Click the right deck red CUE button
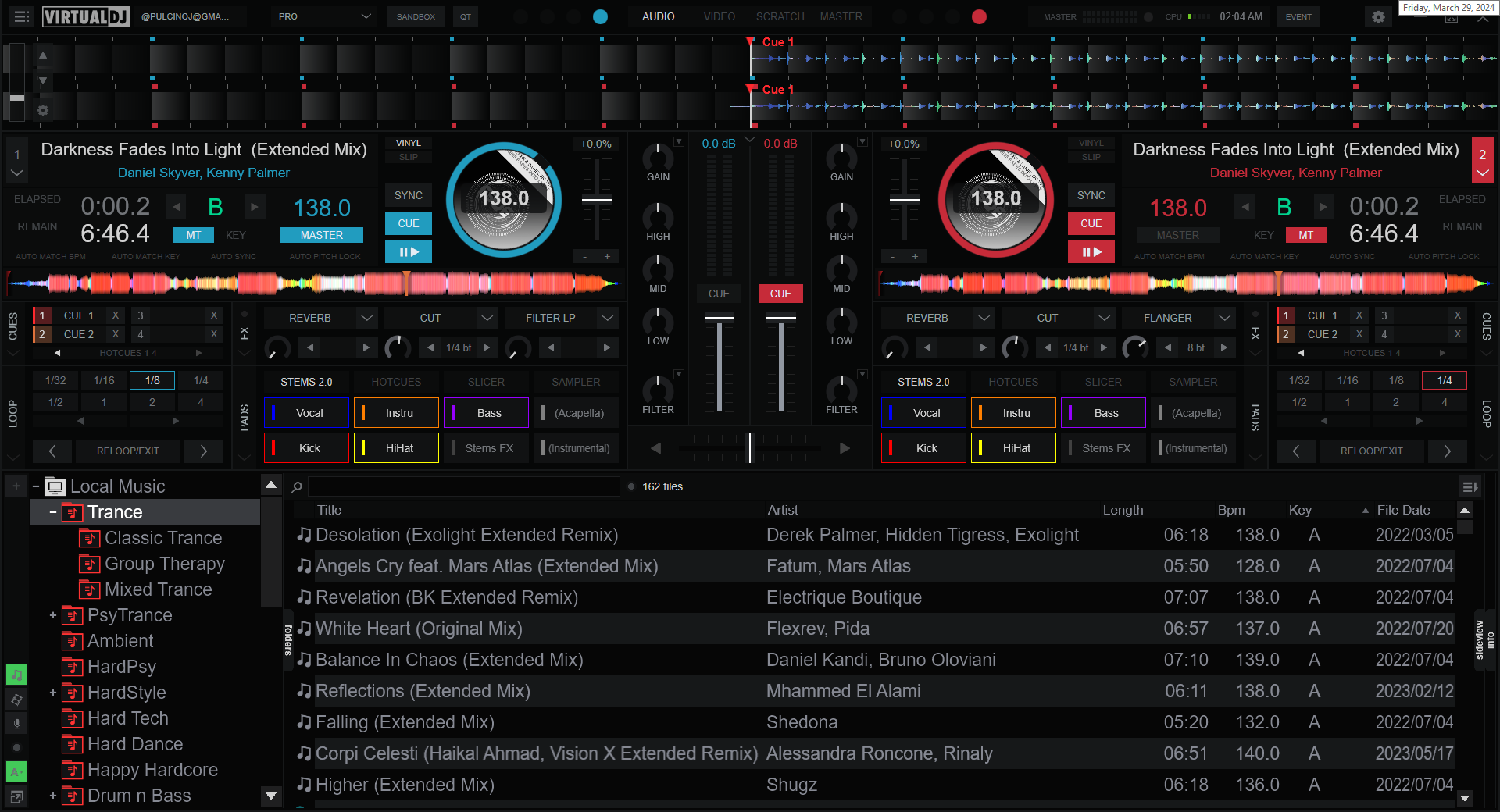Viewport: 1500px width, 812px height. [1091, 223]
